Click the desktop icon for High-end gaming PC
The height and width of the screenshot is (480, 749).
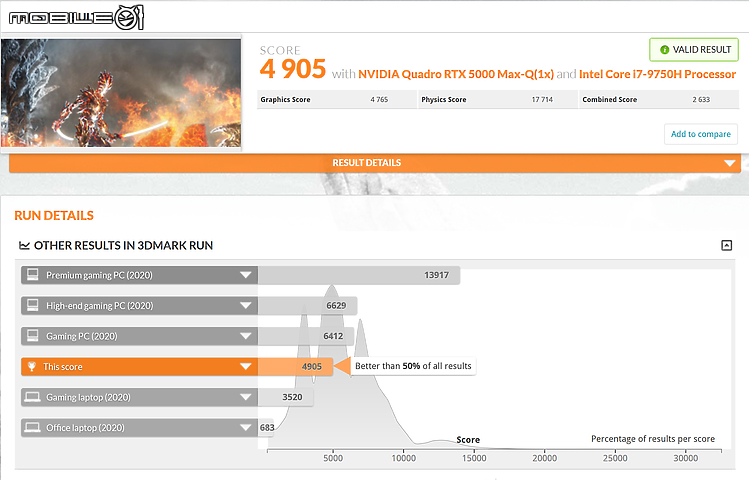32,305
